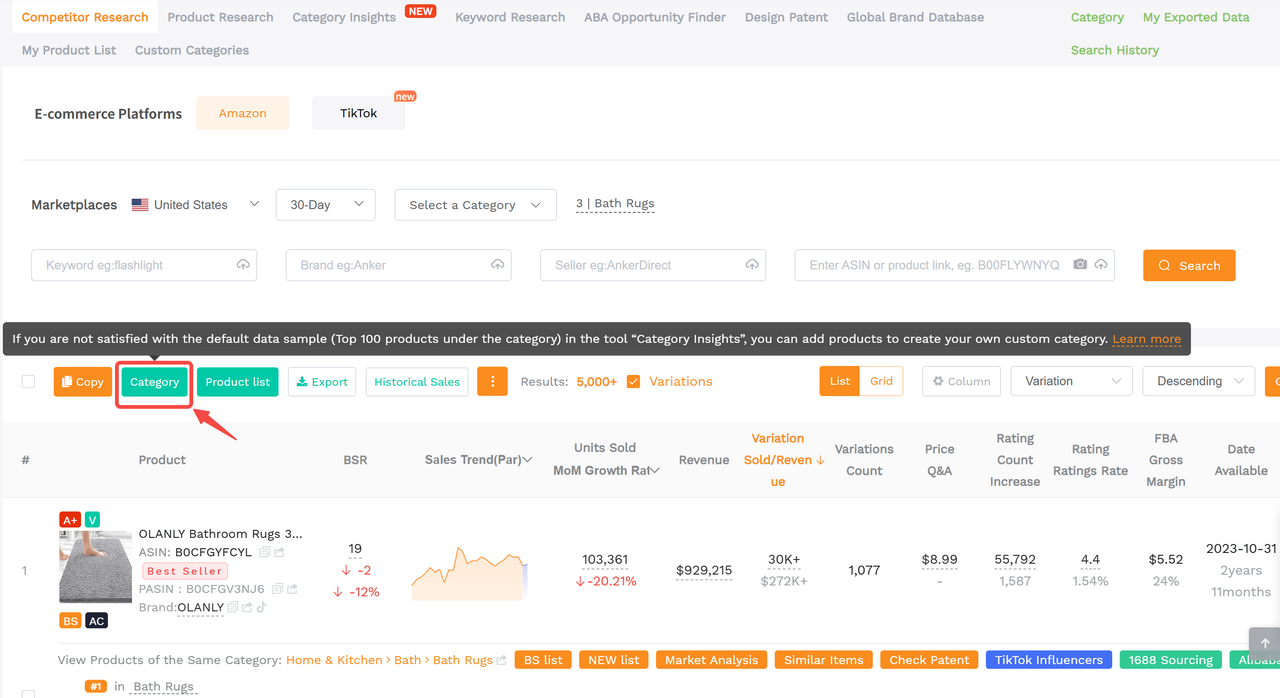Copy the ASIN B0CFGYFCYL

pos(264,552)
